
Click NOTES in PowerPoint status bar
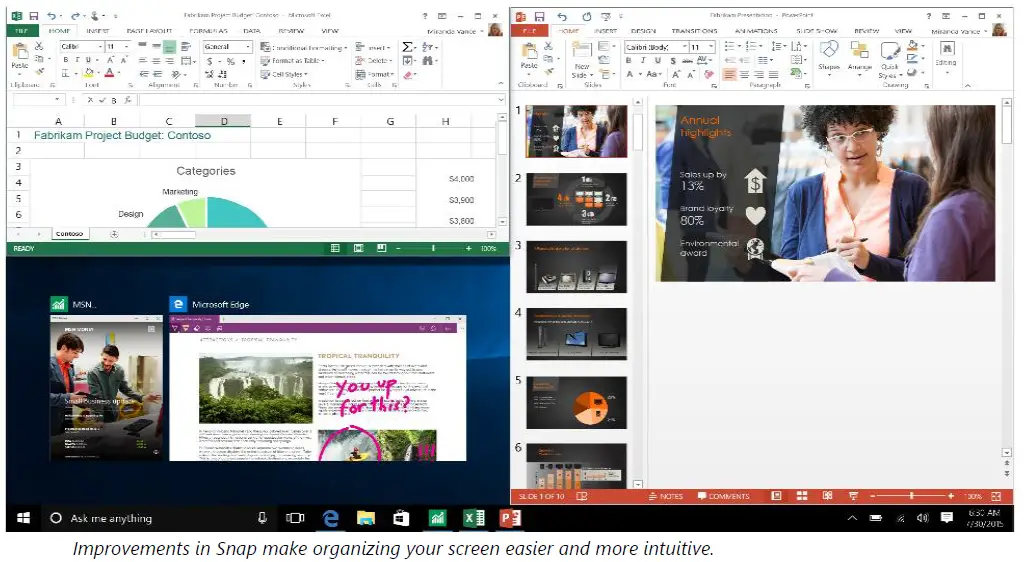[x=665, y=496]
